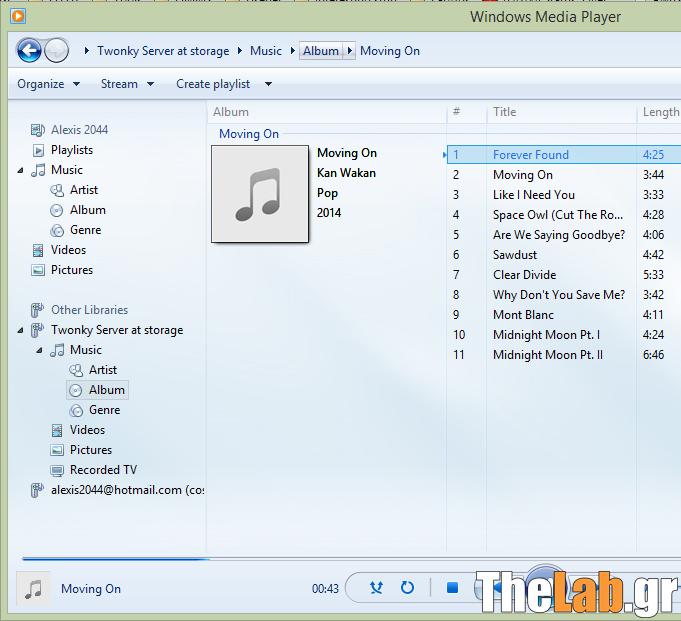
Task: Select the Artist icon under local Music
Action: 57,190
